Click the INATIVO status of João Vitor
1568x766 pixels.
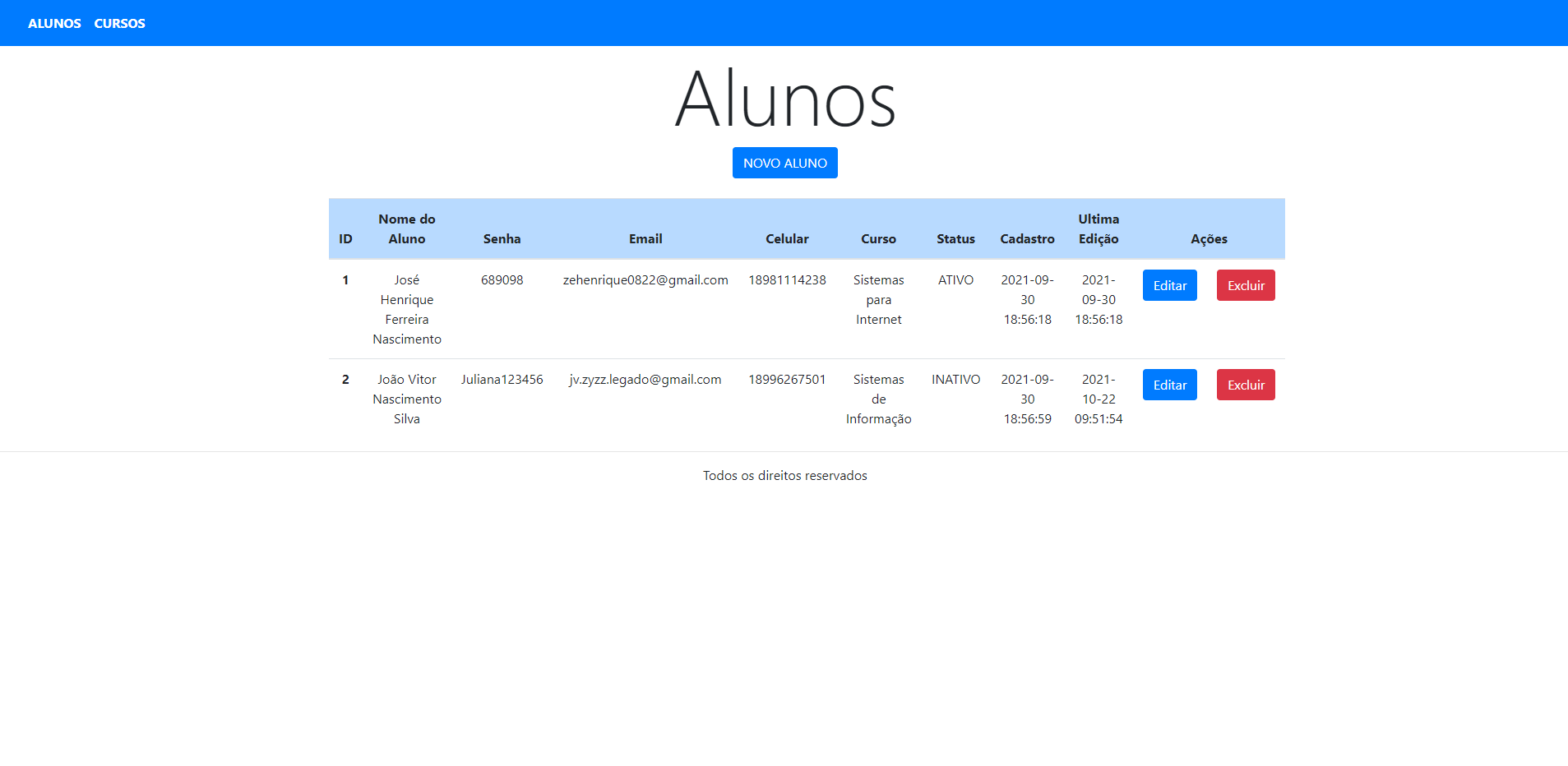click(x=955, y=379)
